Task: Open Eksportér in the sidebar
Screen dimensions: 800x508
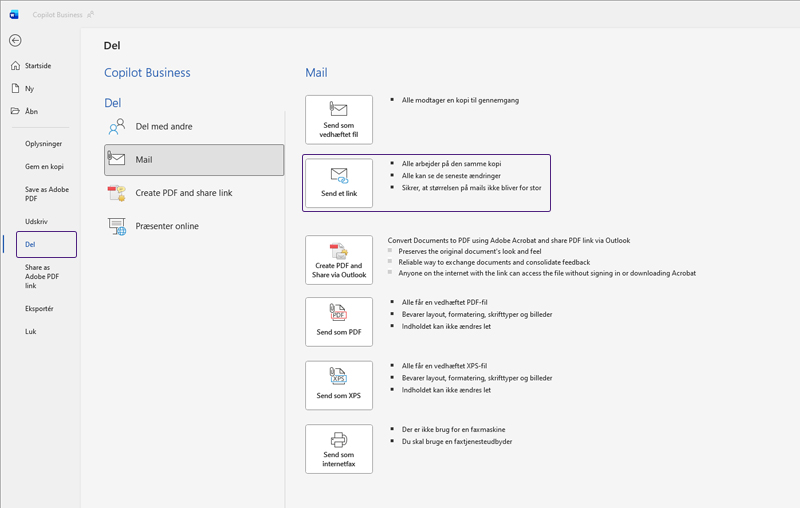Action: pyautogui.click(x=39, y=309)
